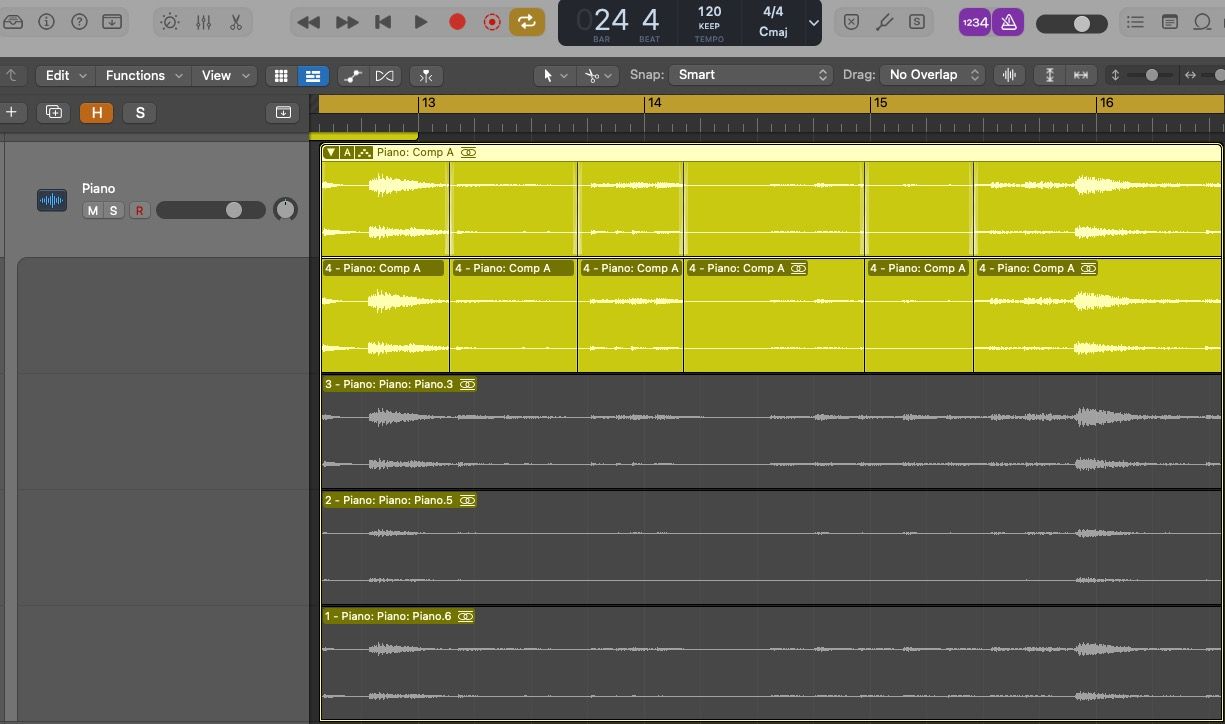Toggle Flex view icon
Image resolution: width=1225 pixels, height=724 pixels.
[384, 76]
